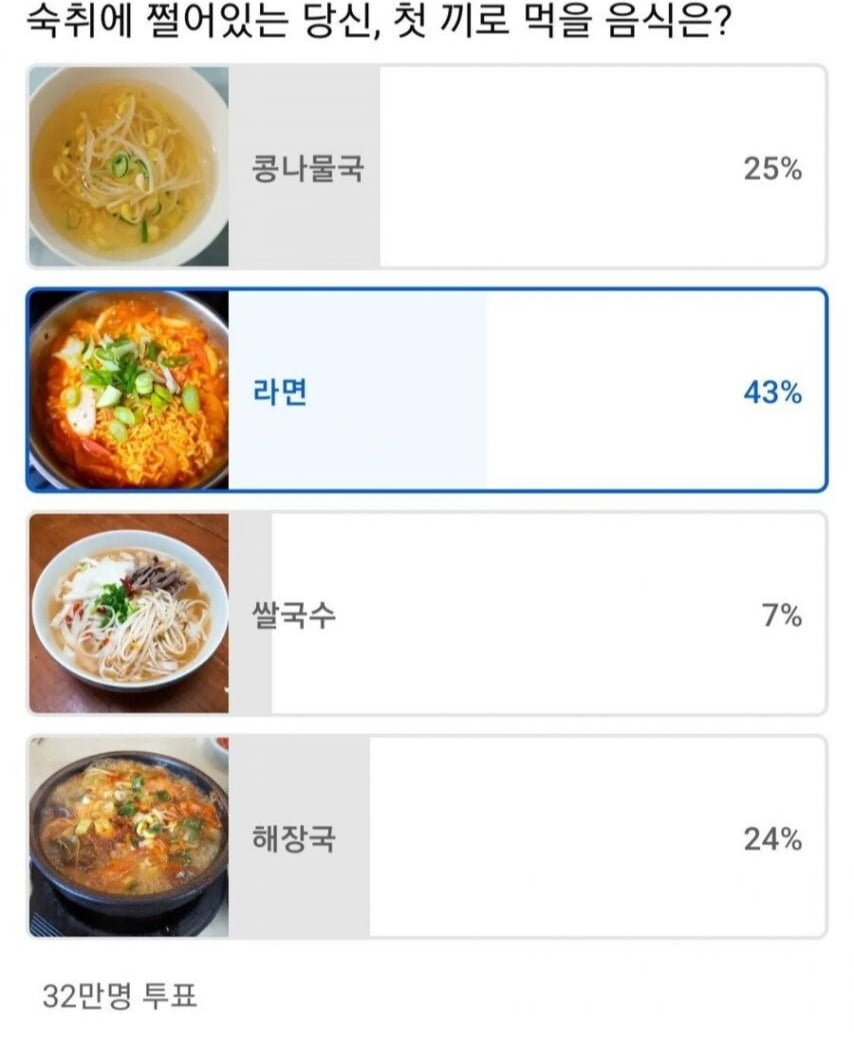Select the 해장국 poll option
This screenshot has width=854, height=1042.
427,837
